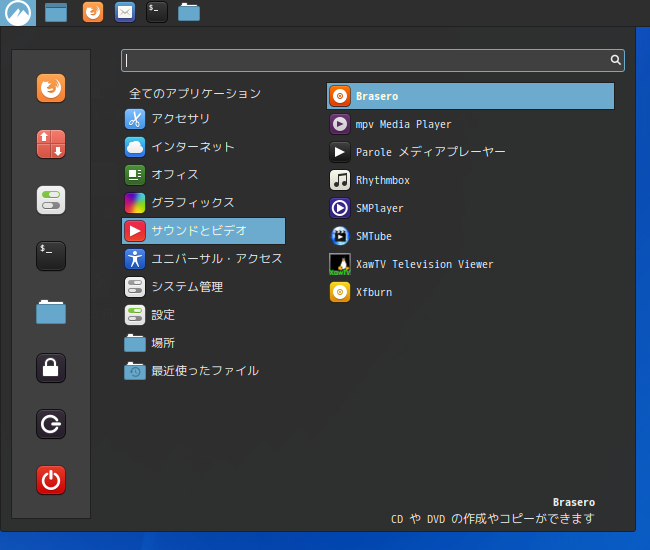Open the インターネット category
The width and height of the screenshot is (650, 550).
[204, 147]
